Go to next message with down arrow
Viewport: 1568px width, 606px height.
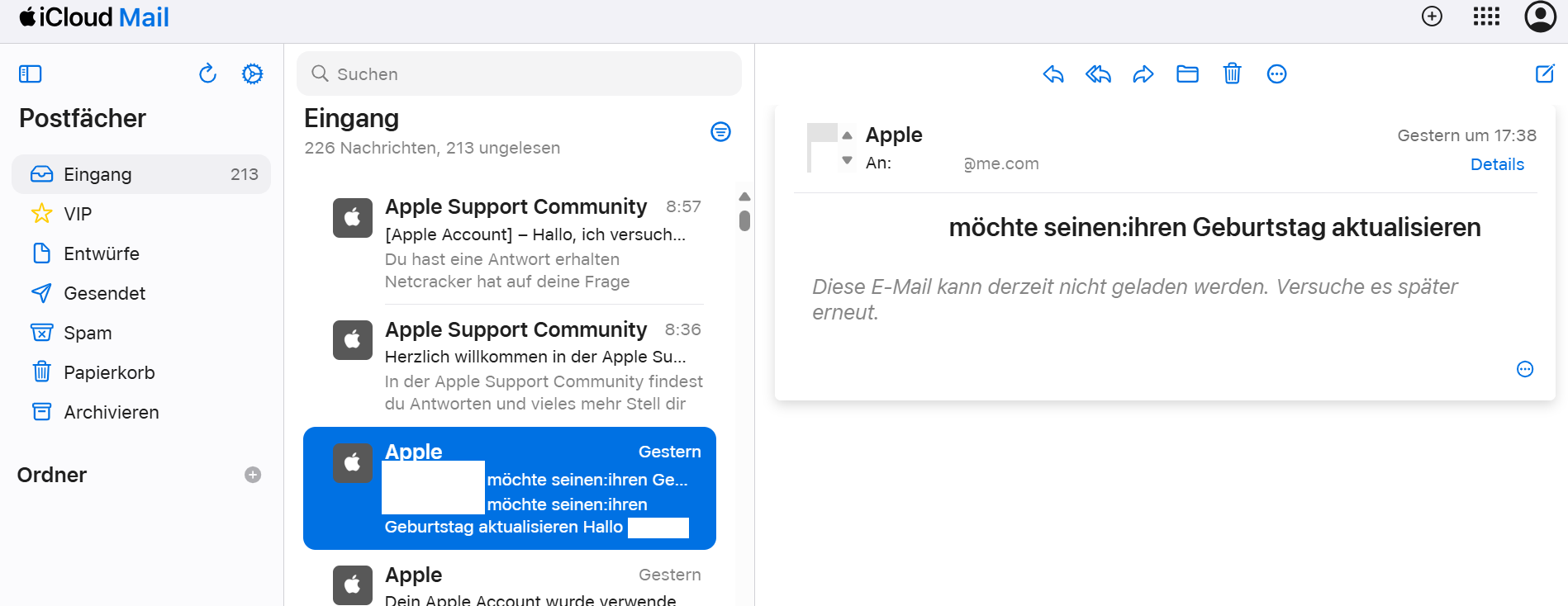847,160
